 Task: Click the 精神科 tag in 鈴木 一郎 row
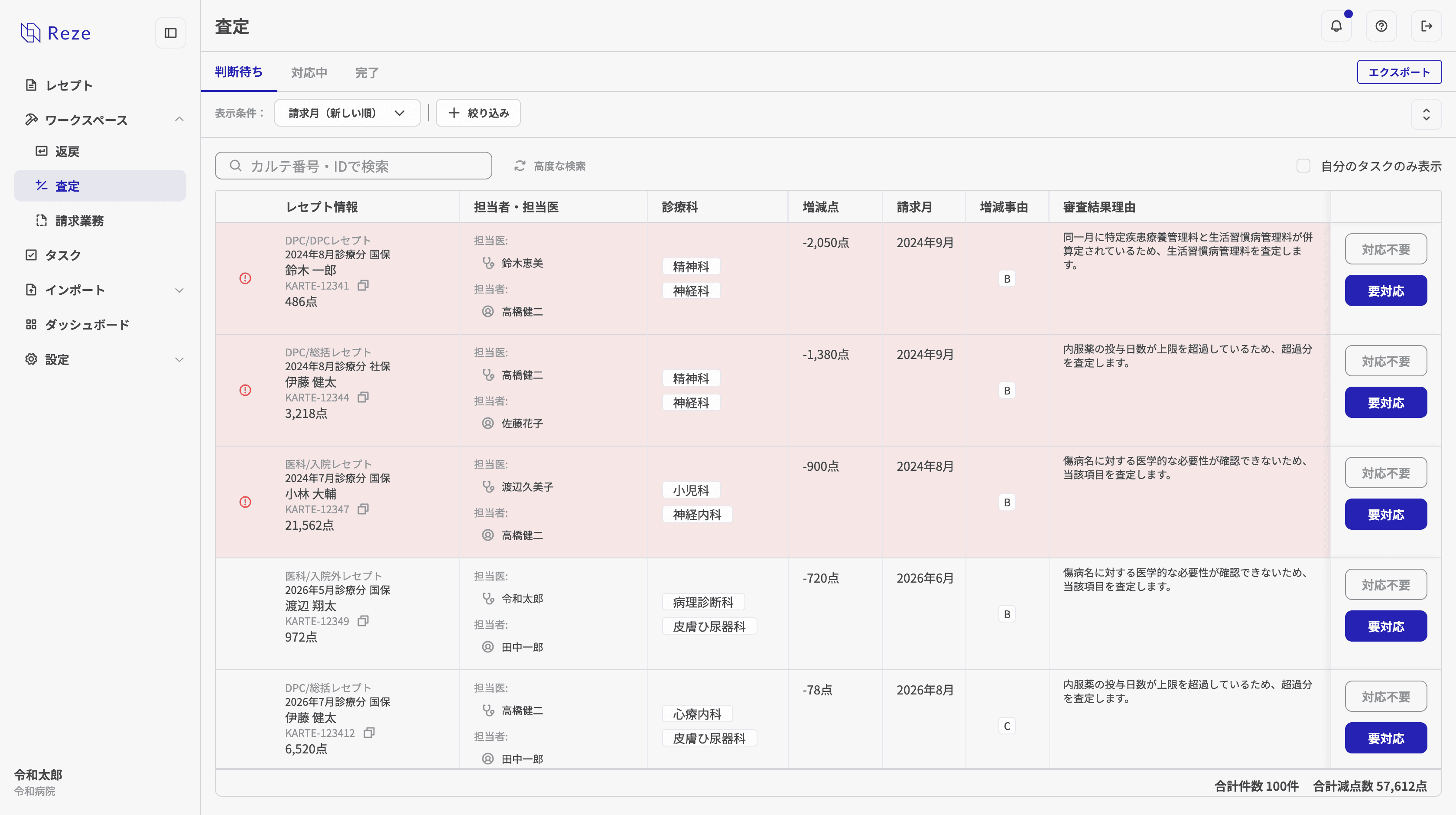pos(691,266)
